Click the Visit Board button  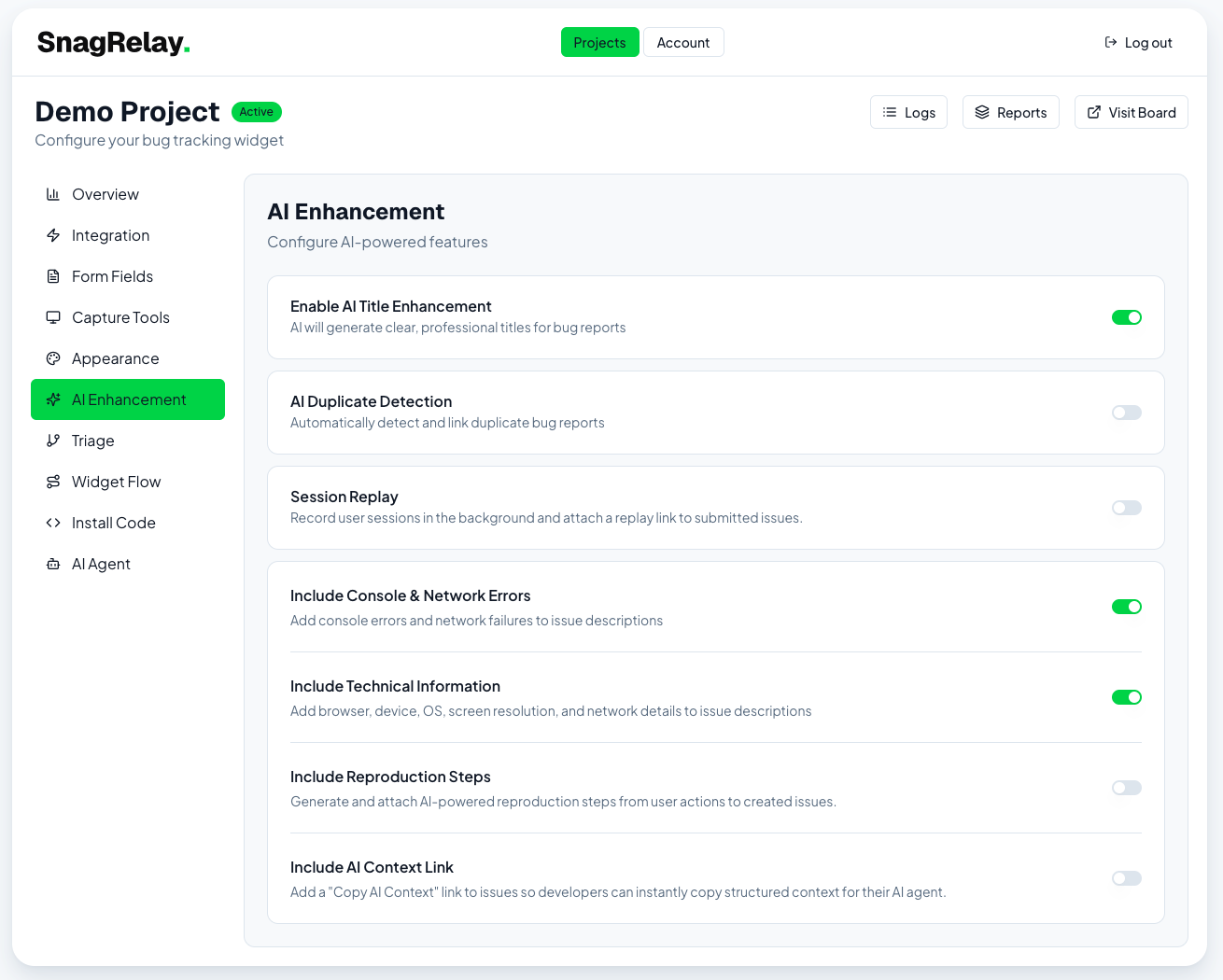(1132, 112)
